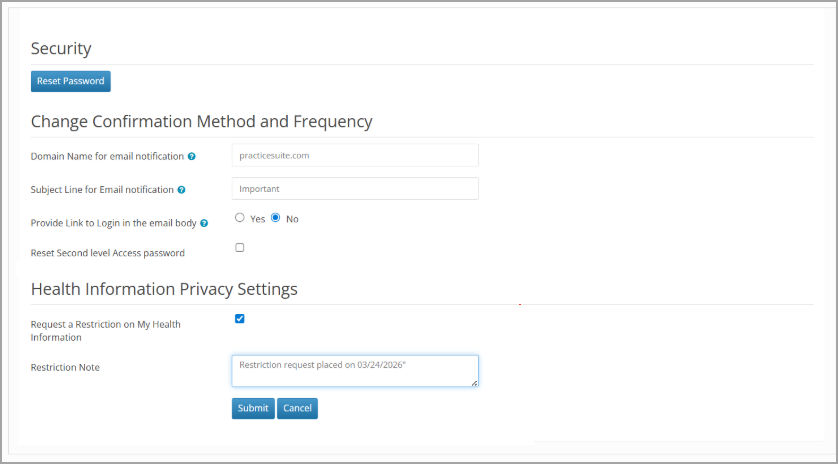Screen dimensions: 838x464
Task: Click the Subject Line input containing Important
Action: tap(354, 188)
